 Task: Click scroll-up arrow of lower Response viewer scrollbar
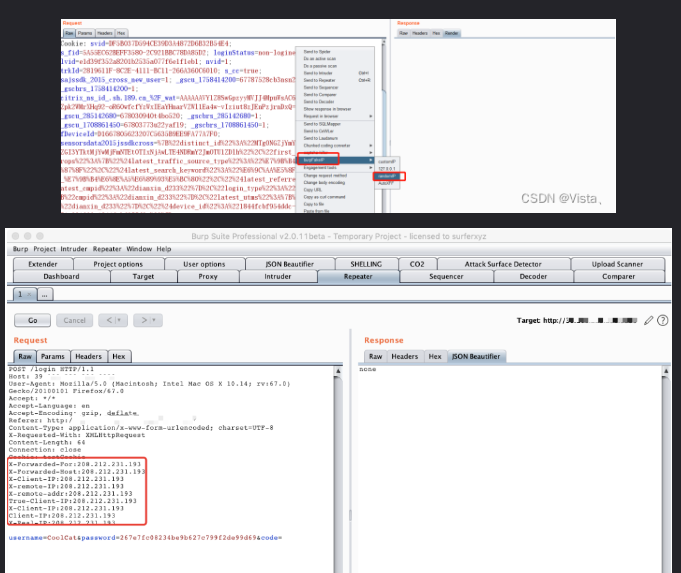(666, 371)
